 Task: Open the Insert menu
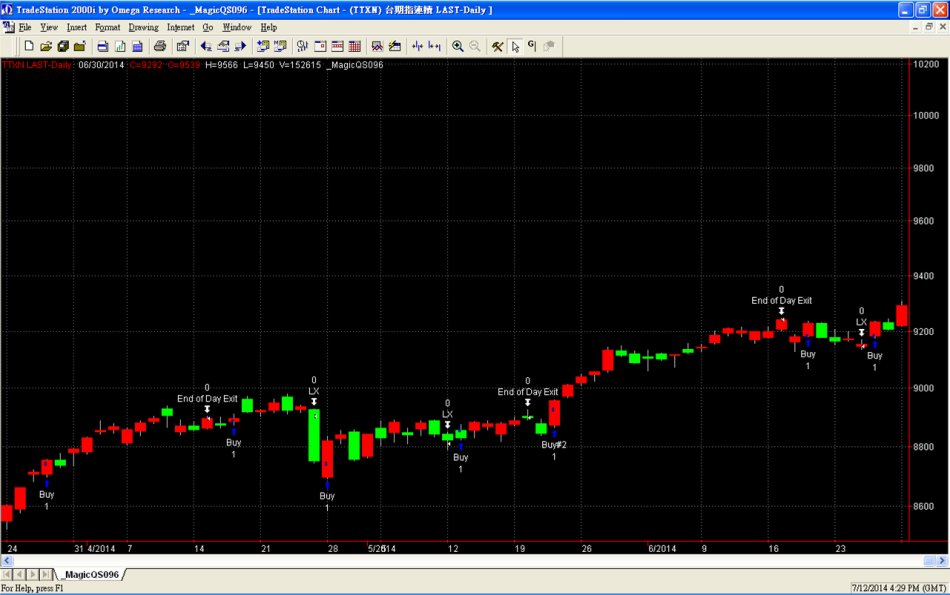[76, 27]
